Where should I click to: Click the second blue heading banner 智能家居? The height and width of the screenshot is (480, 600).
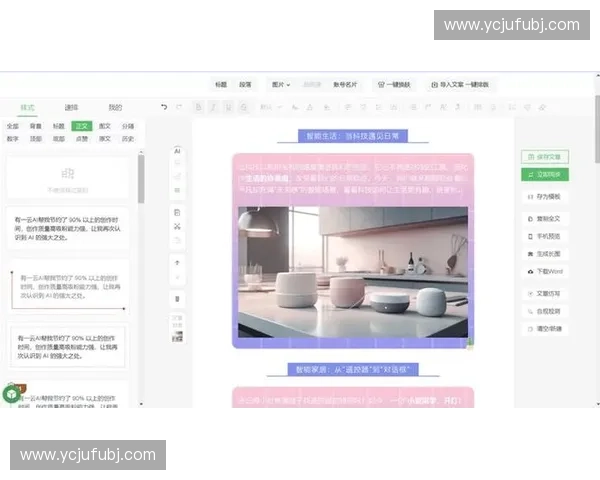click(353, 370)
